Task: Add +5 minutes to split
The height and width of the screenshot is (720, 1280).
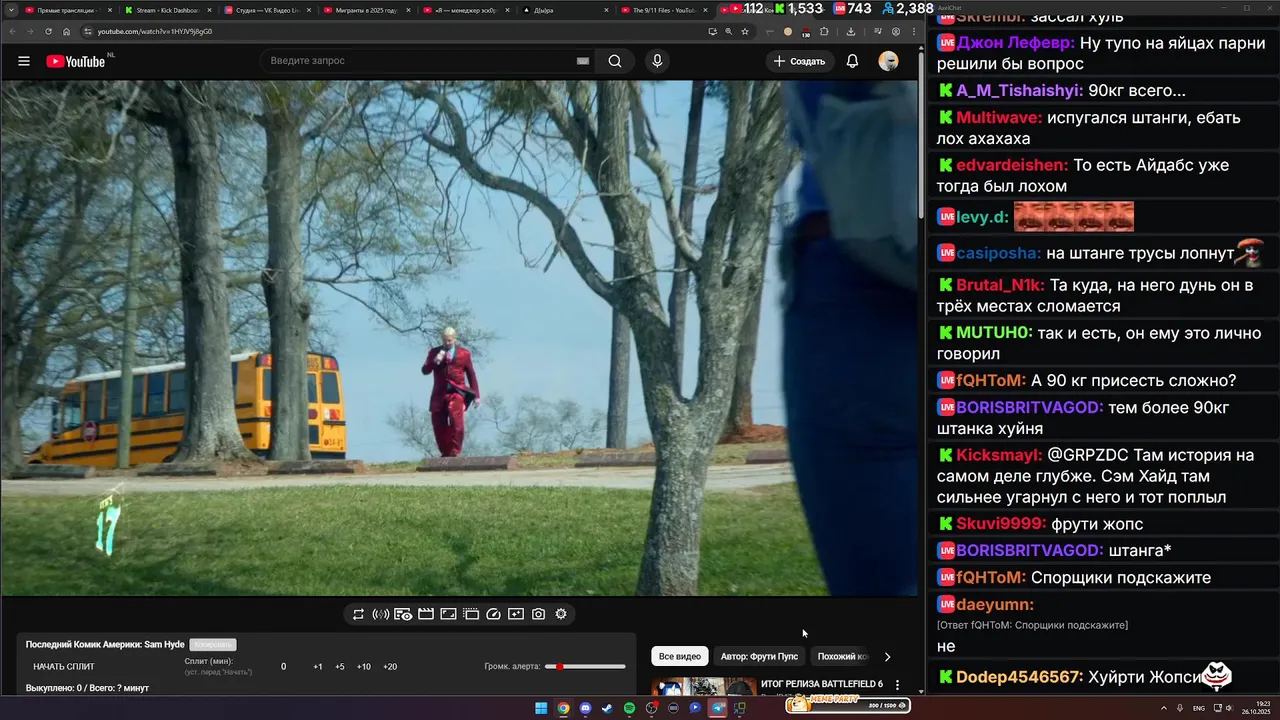Action: [x=340, y=667]
